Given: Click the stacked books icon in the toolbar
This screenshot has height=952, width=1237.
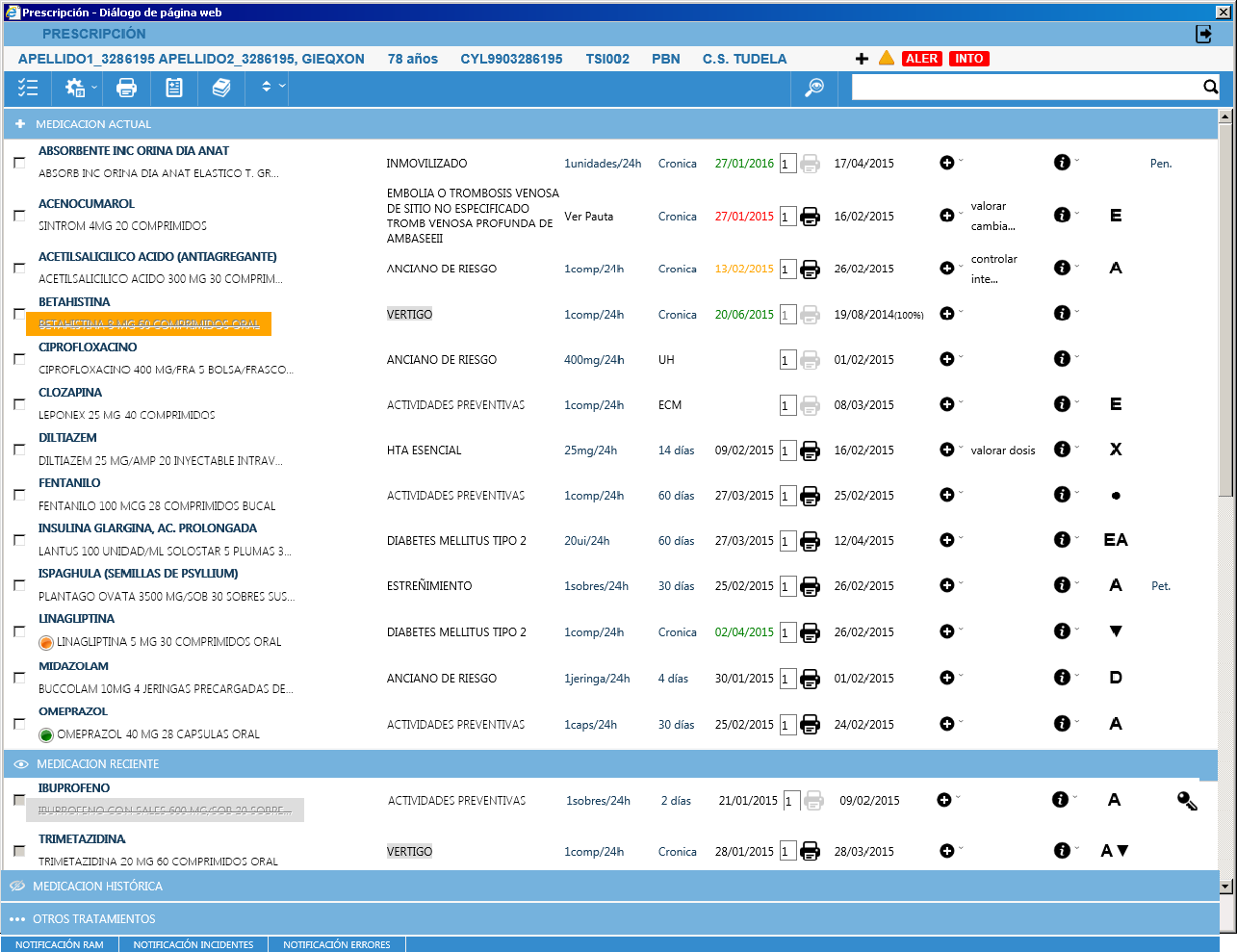Looking at the screenshot, I should [x=221, y=88].
